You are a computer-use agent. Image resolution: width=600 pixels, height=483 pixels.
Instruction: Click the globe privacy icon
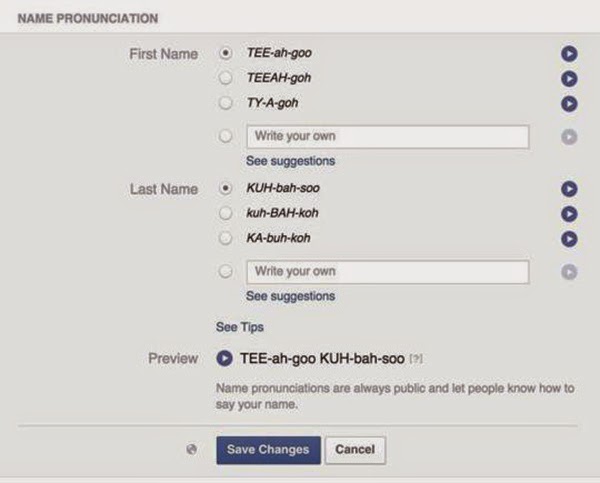click(x=191, y=449)
